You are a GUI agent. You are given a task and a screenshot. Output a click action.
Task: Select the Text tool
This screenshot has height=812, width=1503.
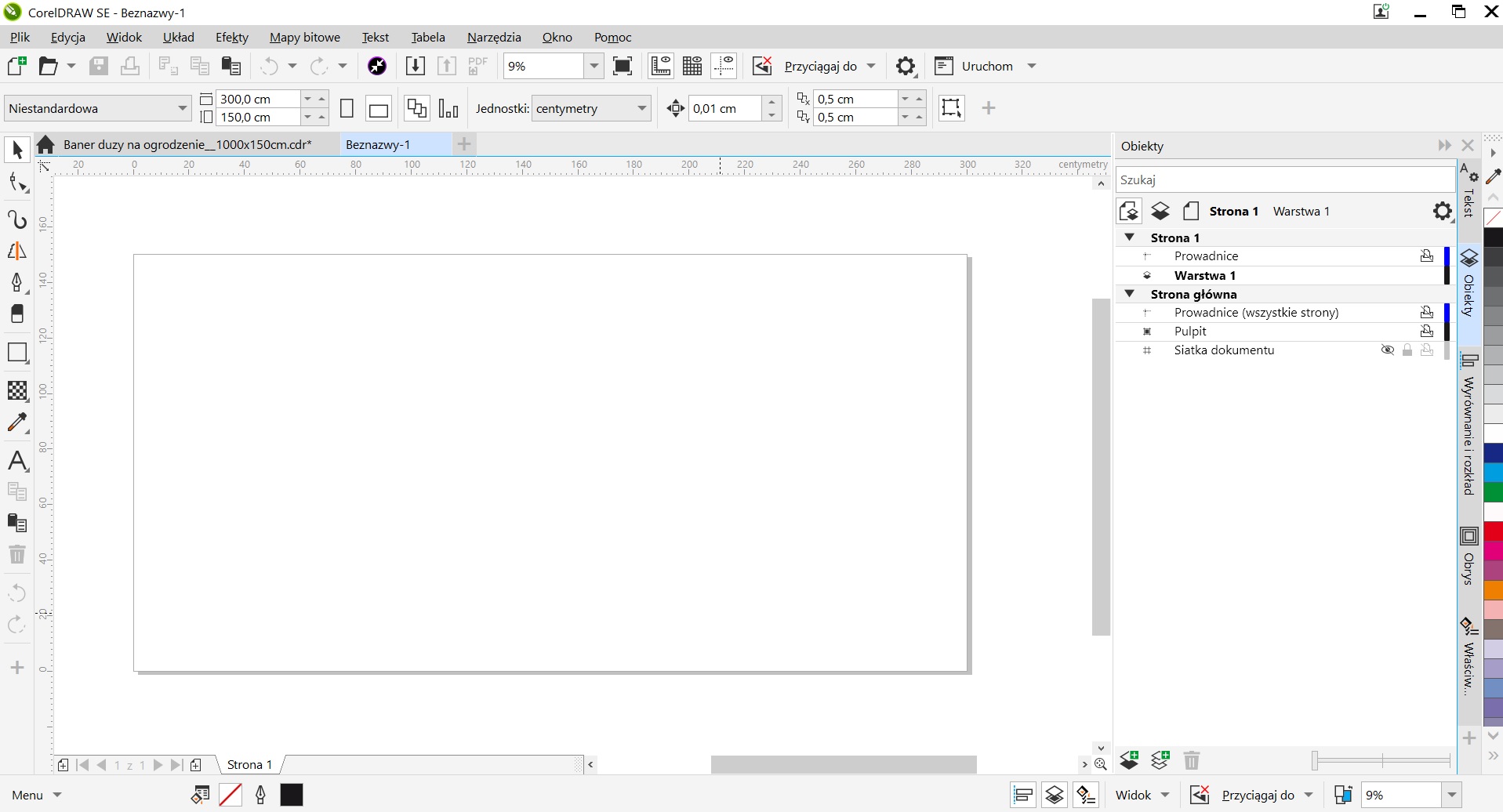[17, 461]
